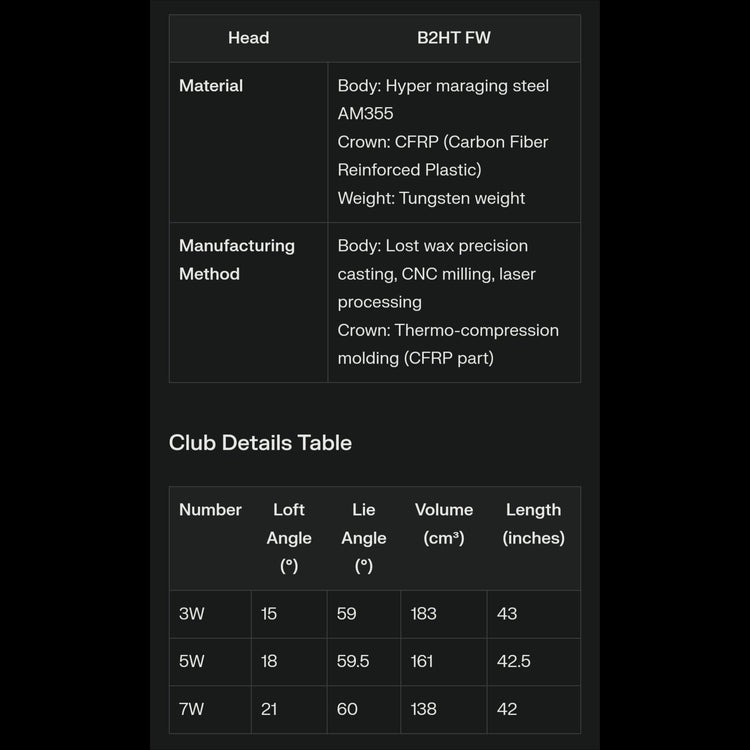Image resolution: width=750 pixels, height=750 pixels.
Task: Click the "Volume (cm³)" column header
Action: (x=444, y=524)
